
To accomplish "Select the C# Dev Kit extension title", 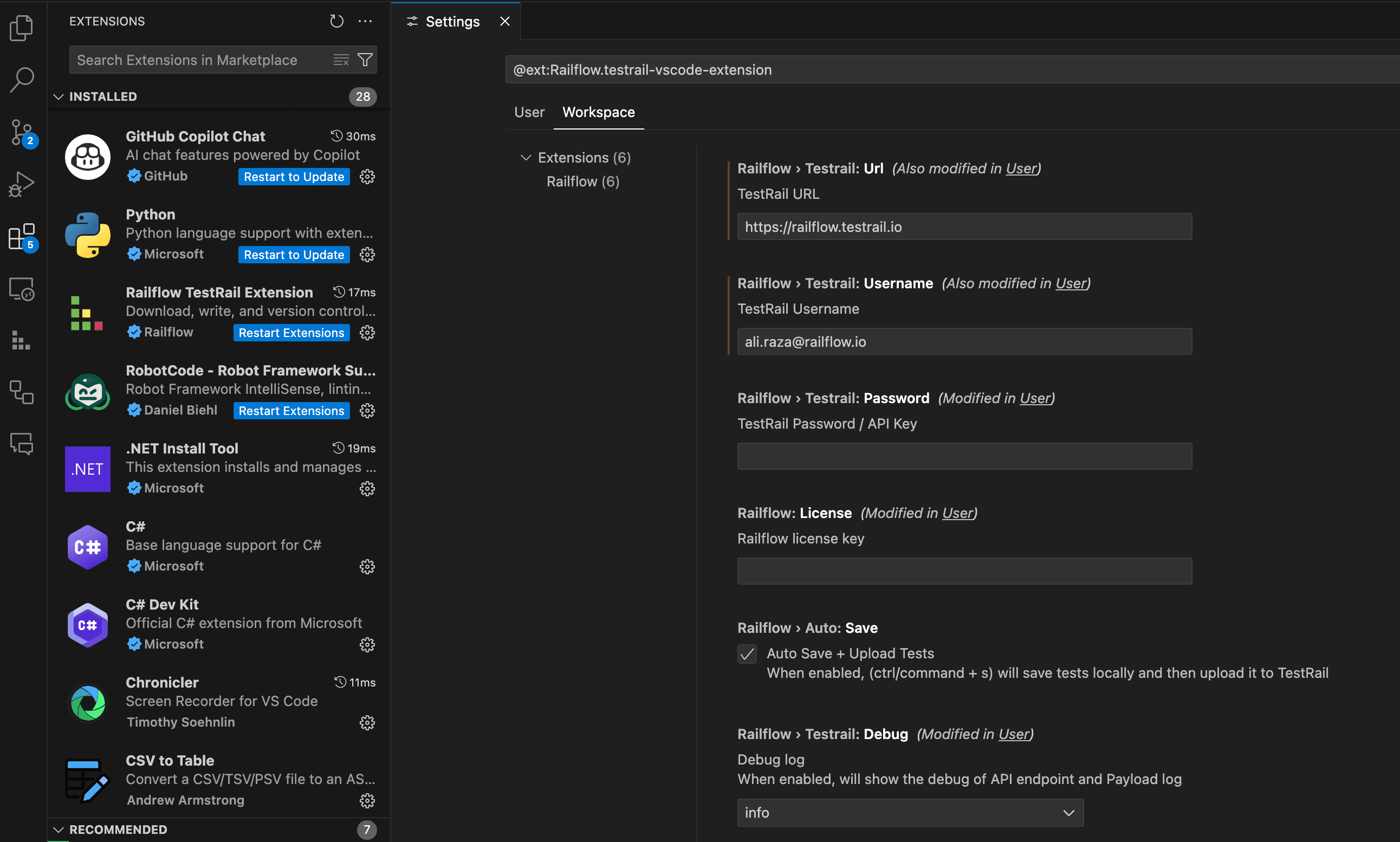I will pos(162,604).
